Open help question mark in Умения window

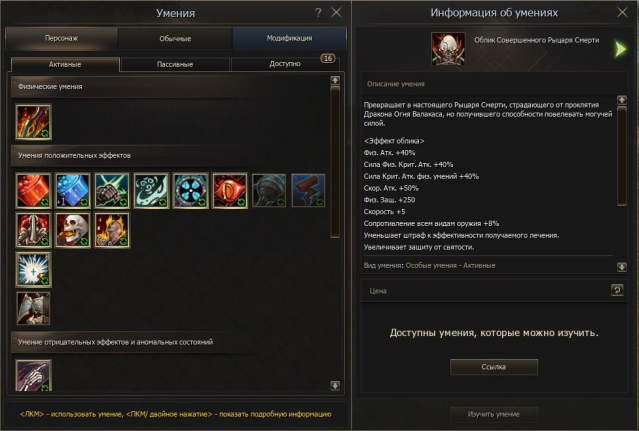[x=318, y=13]
